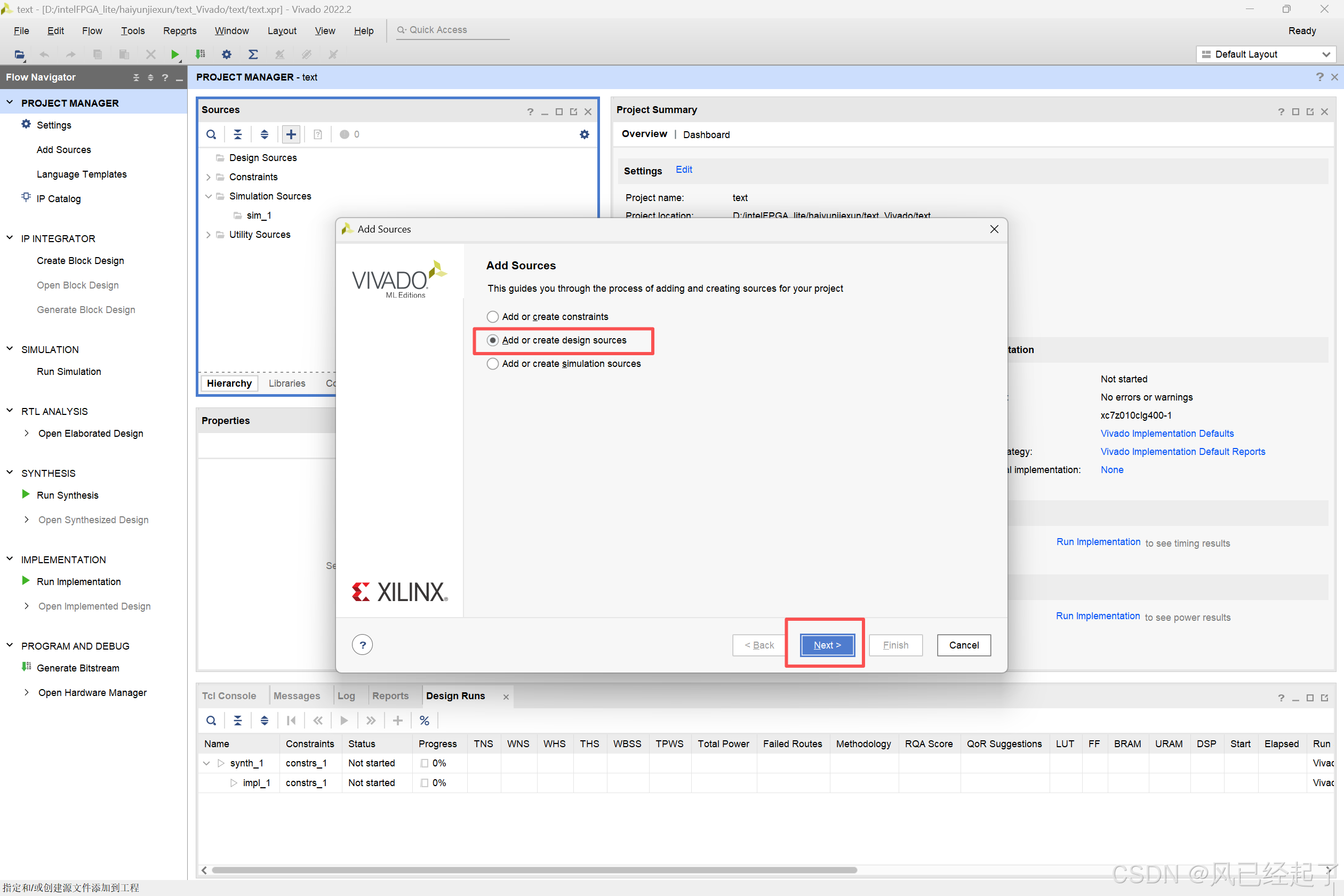Click the Open Project toolbar icon
This screenshot has width=1344, height=896.
tap(19, 54)
